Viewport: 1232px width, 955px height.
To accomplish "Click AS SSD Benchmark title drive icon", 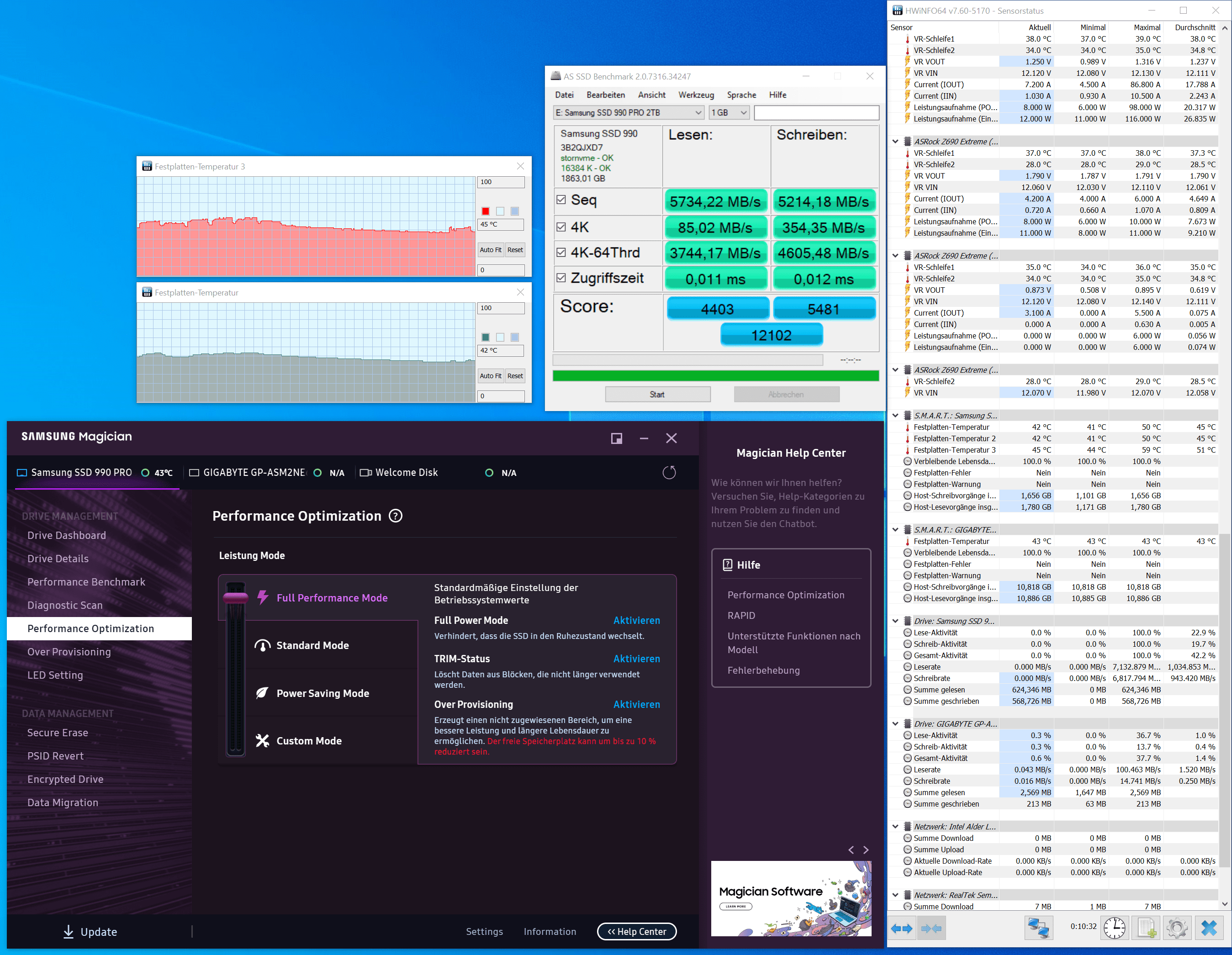I will [555, 76].
